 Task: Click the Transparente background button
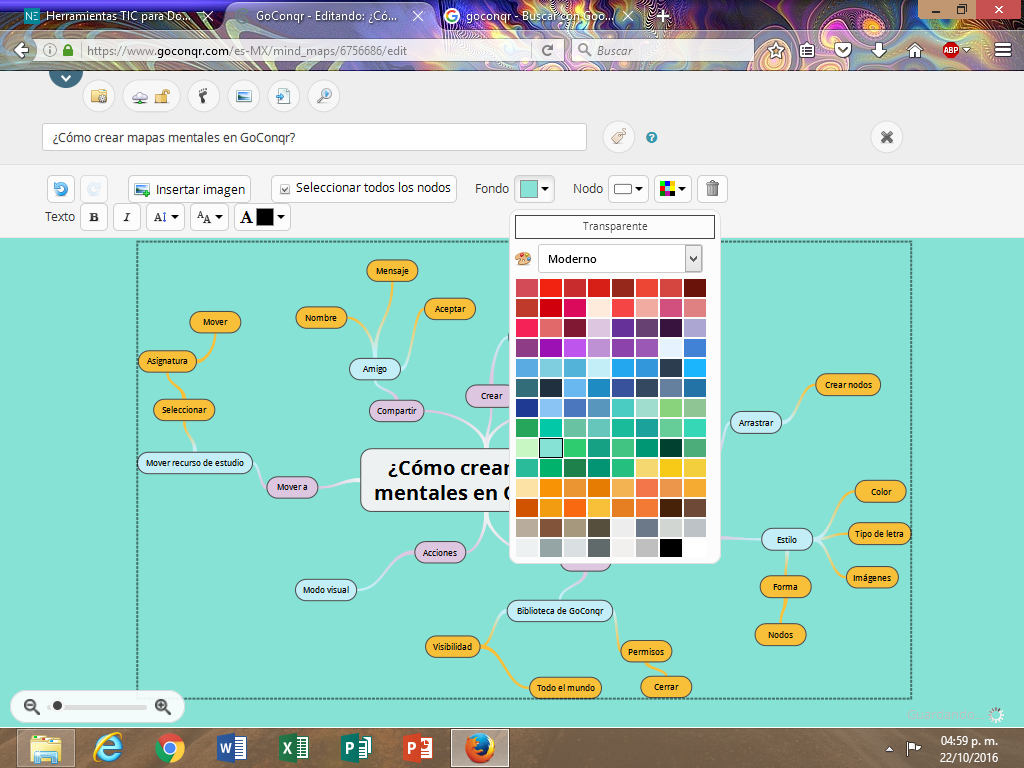point(614,227)
